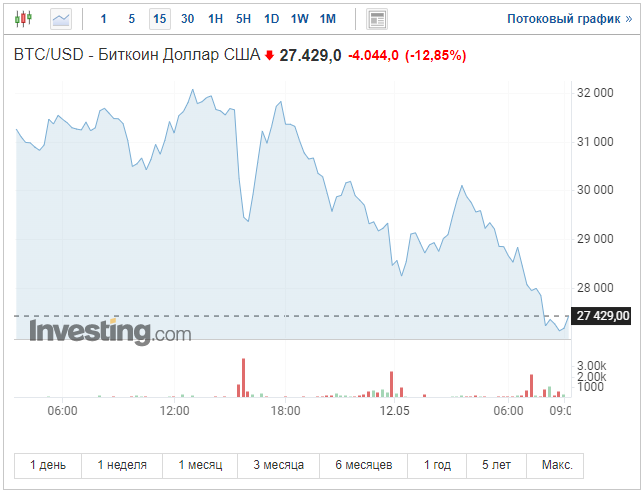
Task: Set interval to 1M
Action: coord(328,18)
